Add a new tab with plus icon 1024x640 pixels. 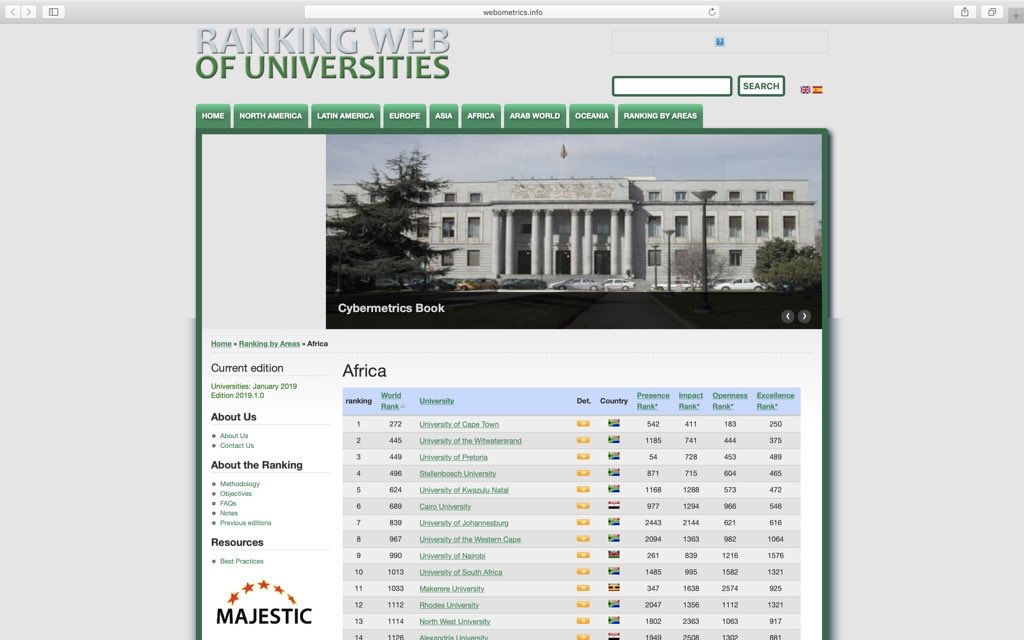point(1016,16)
